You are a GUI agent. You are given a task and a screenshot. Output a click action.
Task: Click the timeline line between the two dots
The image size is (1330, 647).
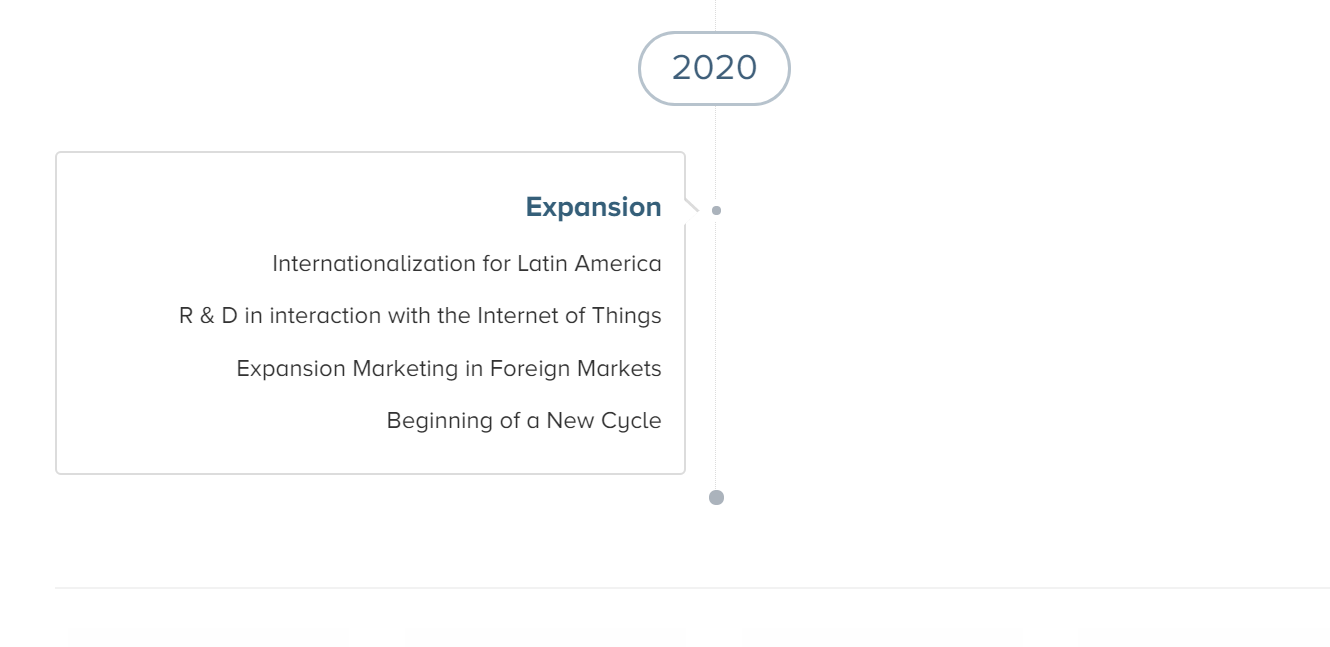pyautogui.click(x=716, y=350)
